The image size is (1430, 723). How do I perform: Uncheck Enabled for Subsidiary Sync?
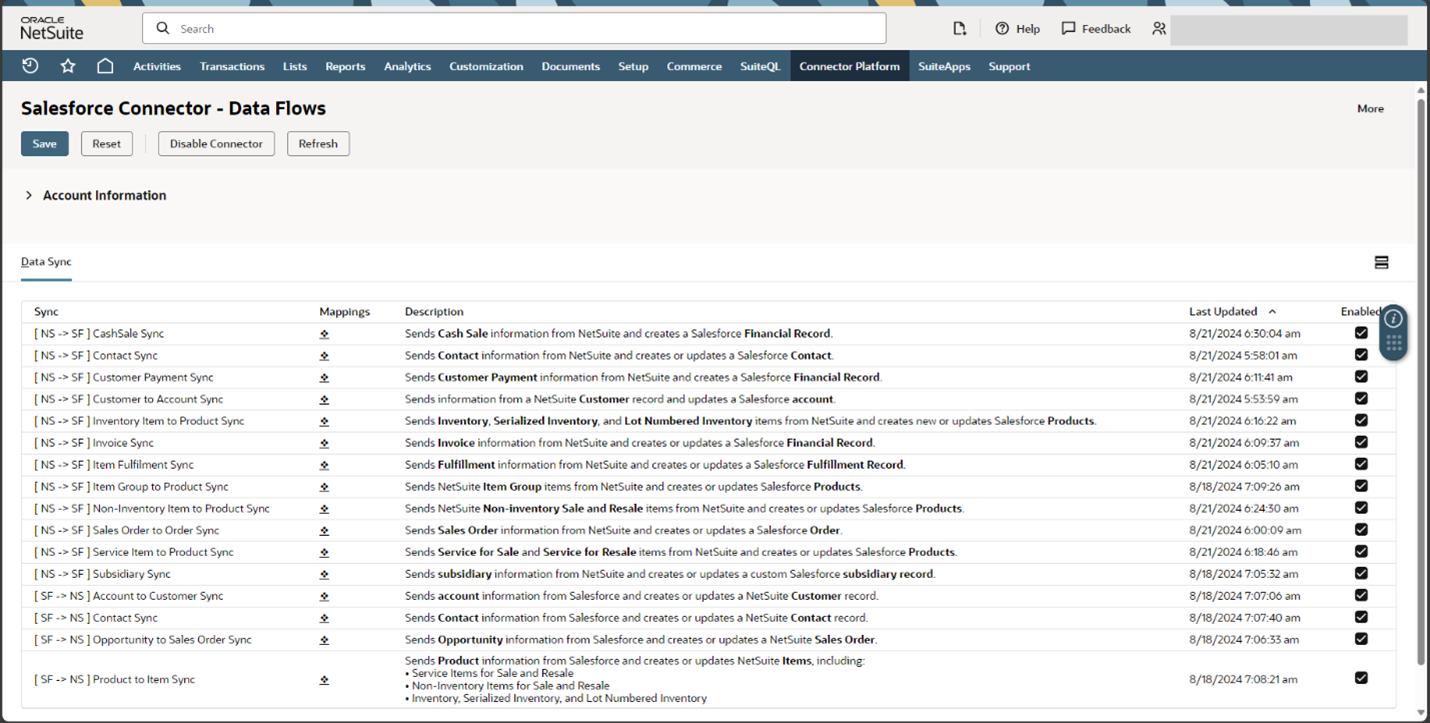pos(1361,573)
